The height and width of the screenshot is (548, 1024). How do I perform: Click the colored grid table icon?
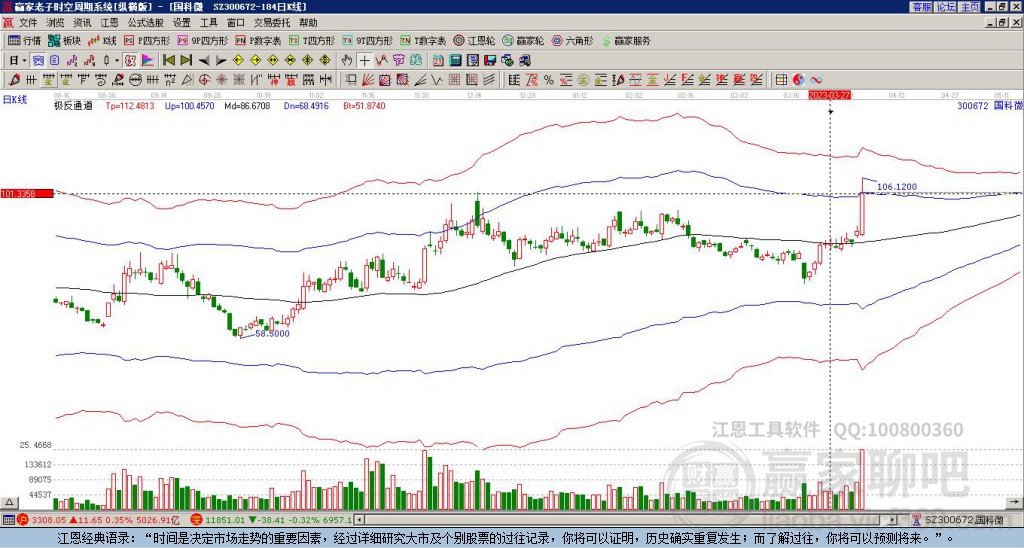click(x=781, y=80)
